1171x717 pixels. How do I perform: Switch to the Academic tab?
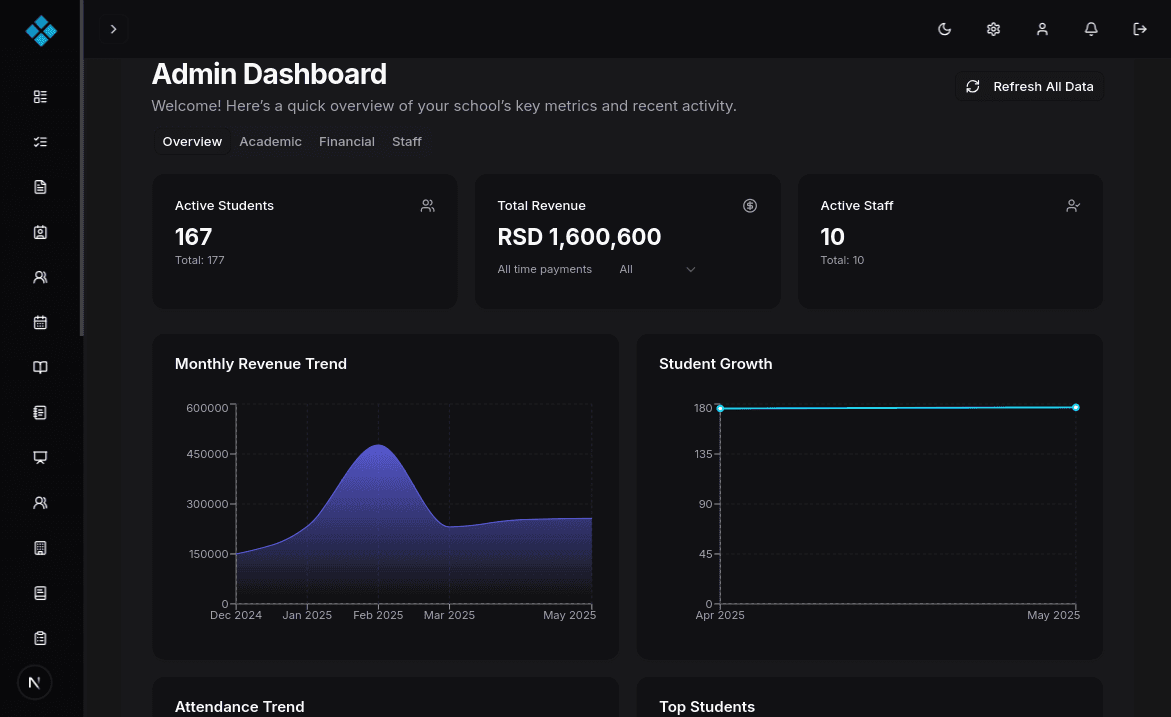(270, 142)
